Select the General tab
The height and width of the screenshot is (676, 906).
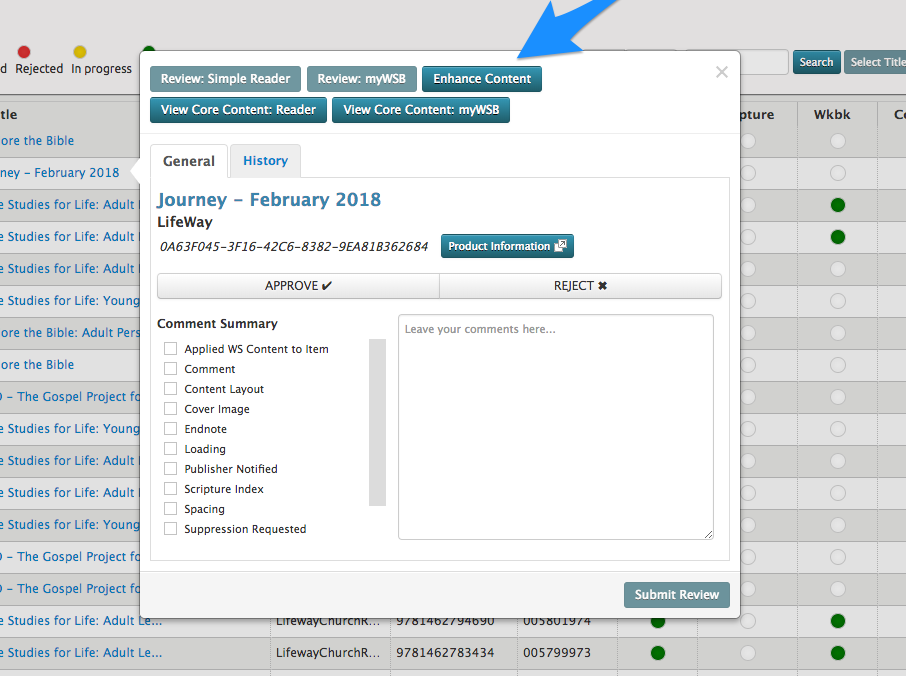tap(189, 161)
